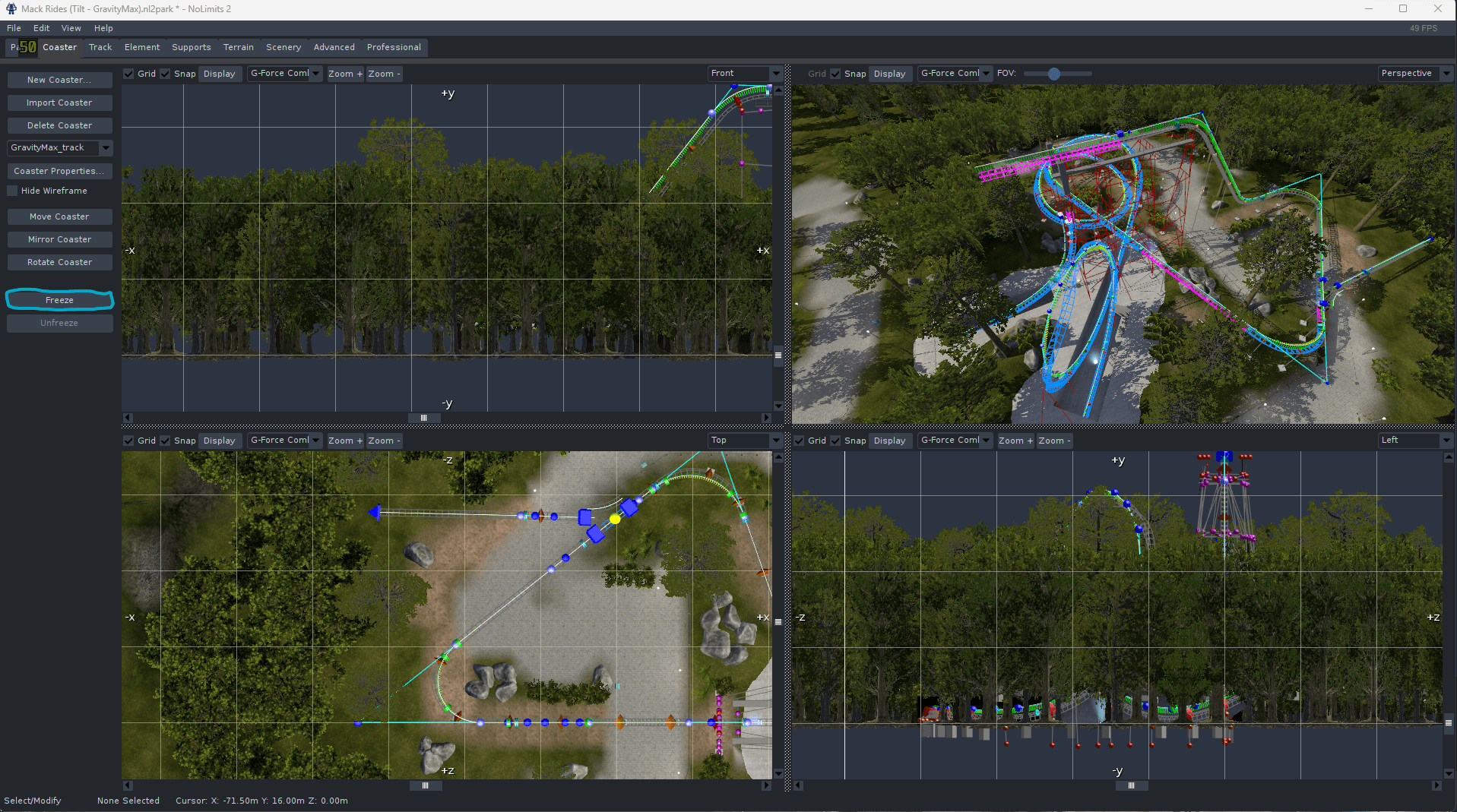
Task: Click the Freeze button
Action: pos(59,300)
